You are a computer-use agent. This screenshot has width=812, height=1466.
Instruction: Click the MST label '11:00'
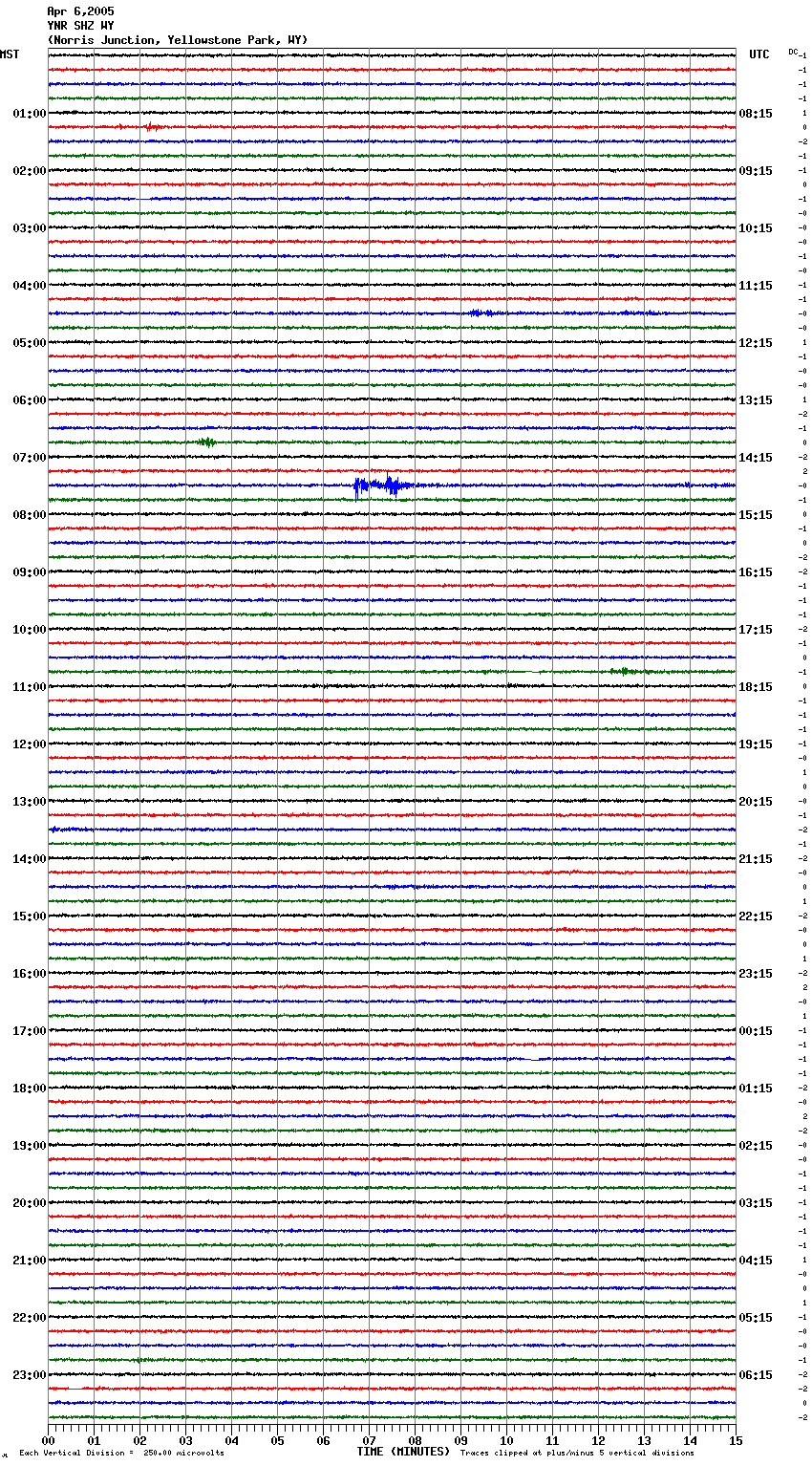pyautogui.click(x=30, y=687)
